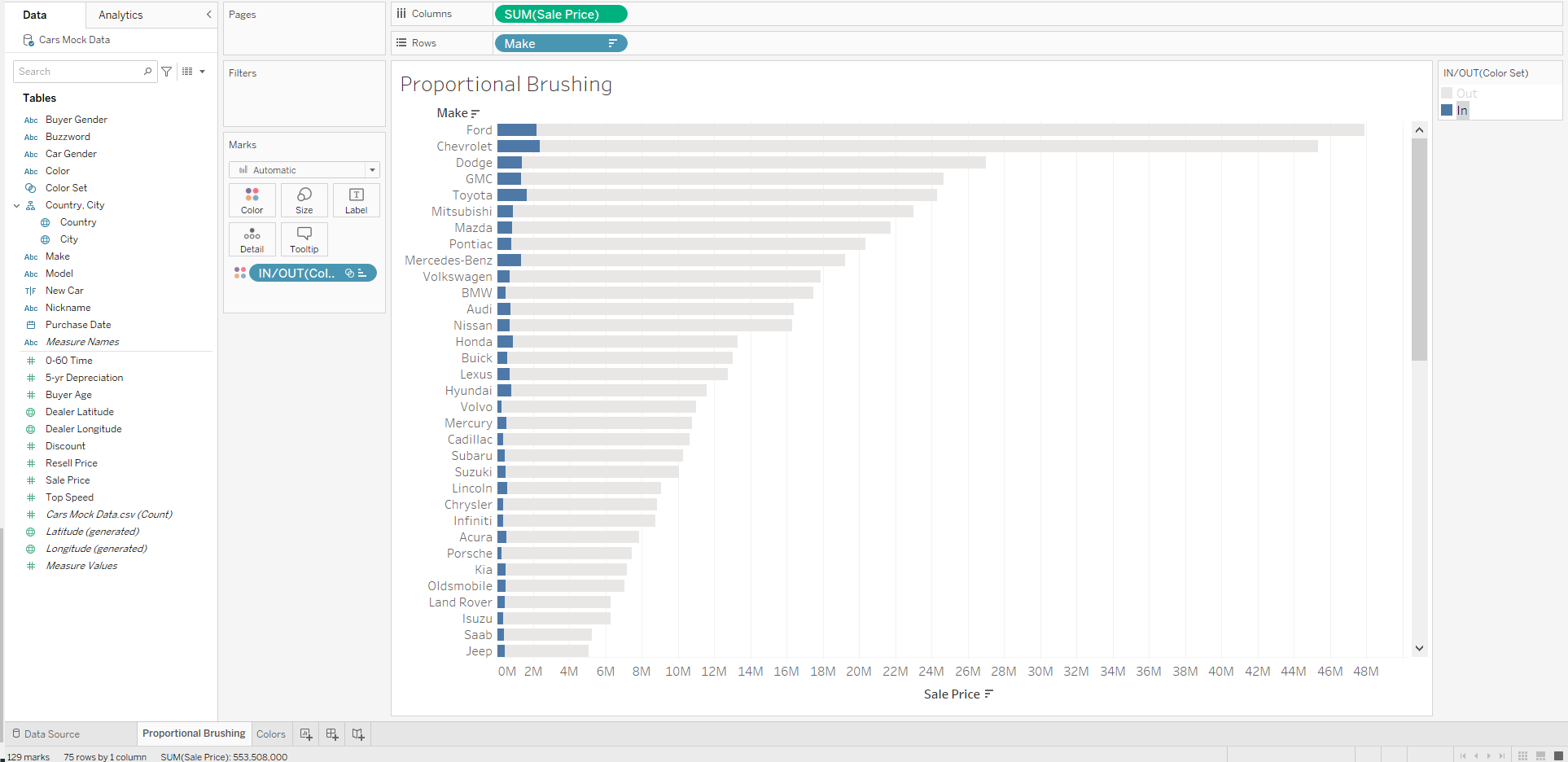This screenshot has height=762, width=1568.
Task: Click the Country, City hierarchy icon
Action: [x=31, y=205]
